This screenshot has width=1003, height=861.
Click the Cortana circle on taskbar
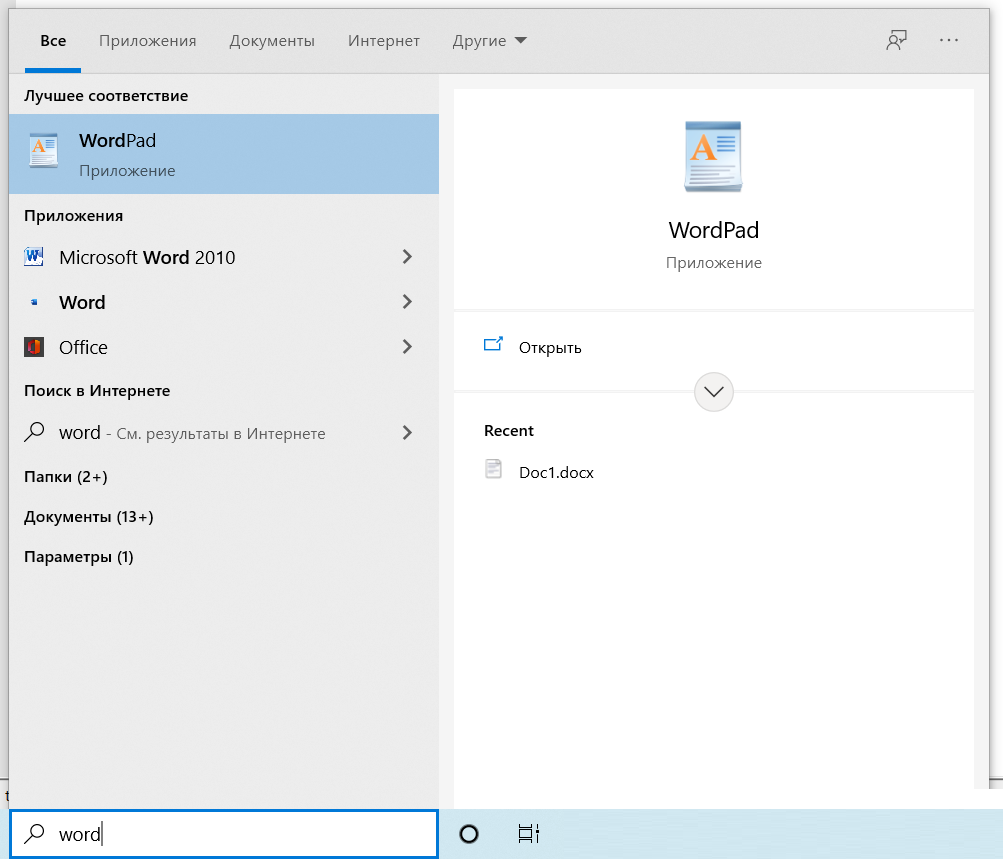coord(468,834)
